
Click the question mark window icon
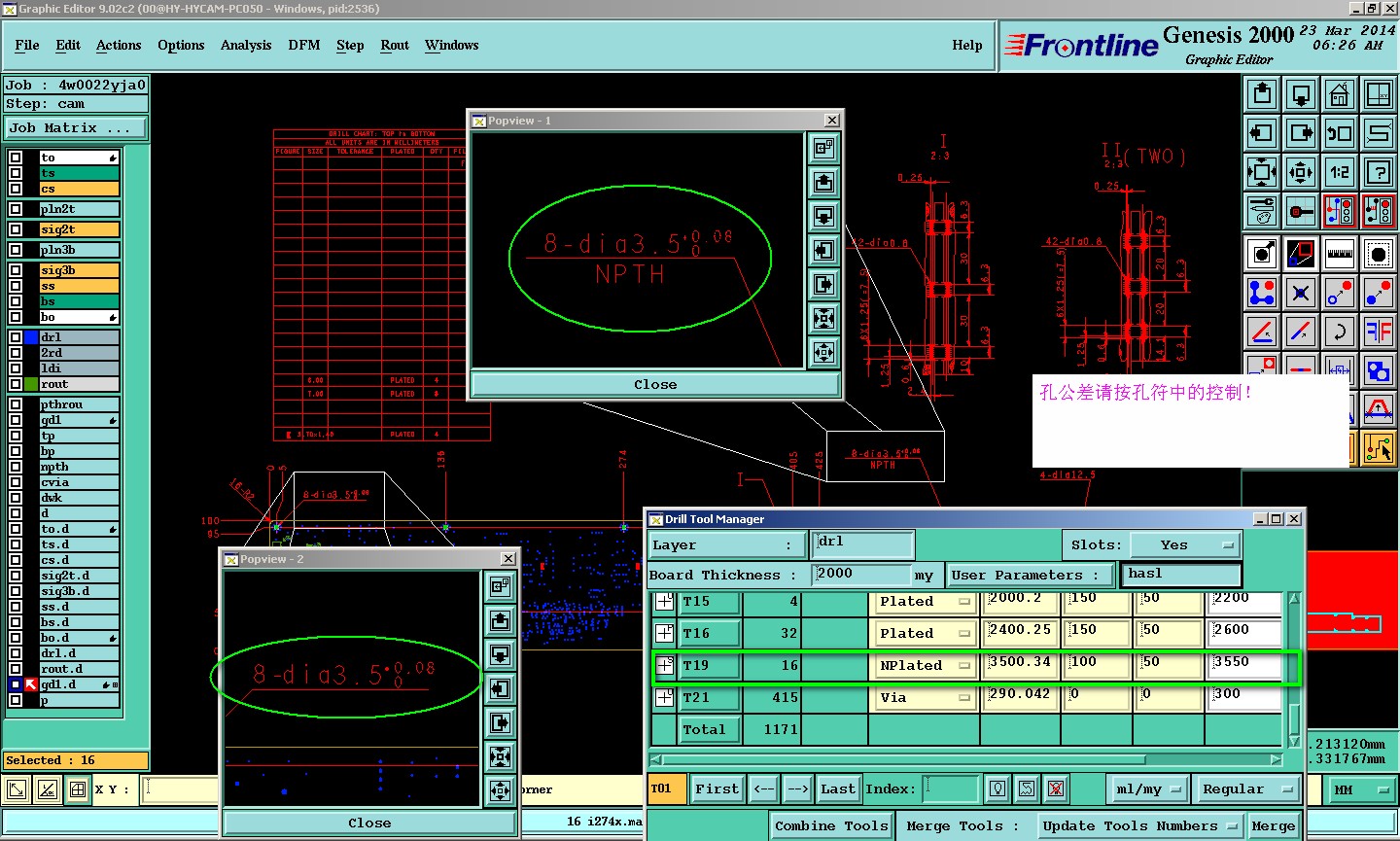[1379, 172]
